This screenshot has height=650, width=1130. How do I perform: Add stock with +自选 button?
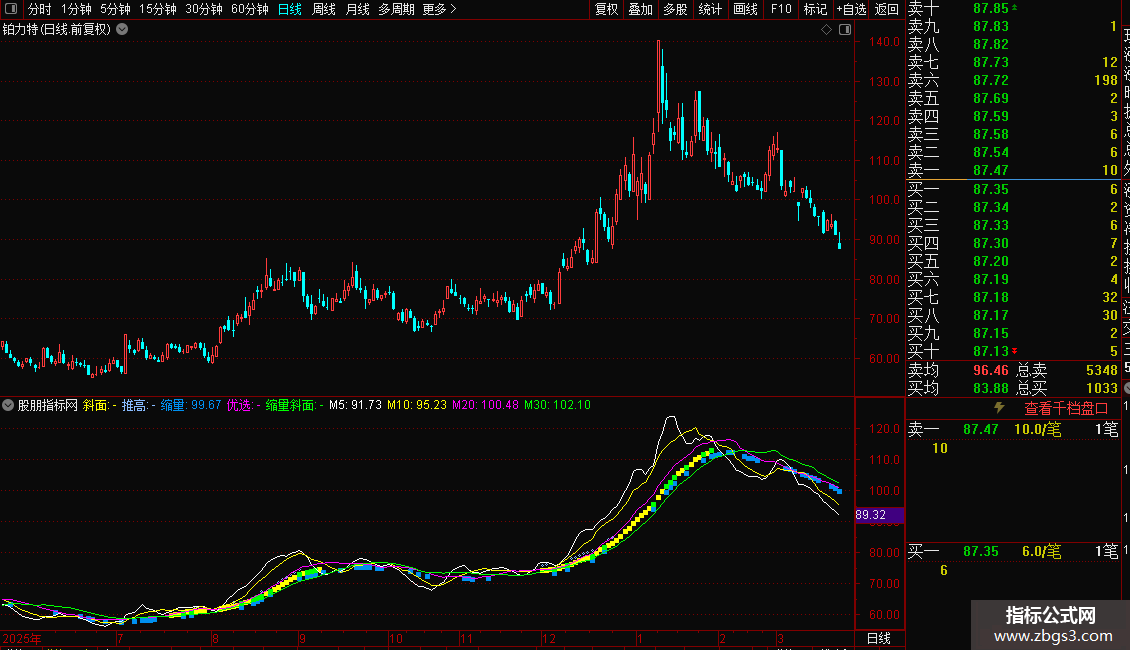[851, 9]
